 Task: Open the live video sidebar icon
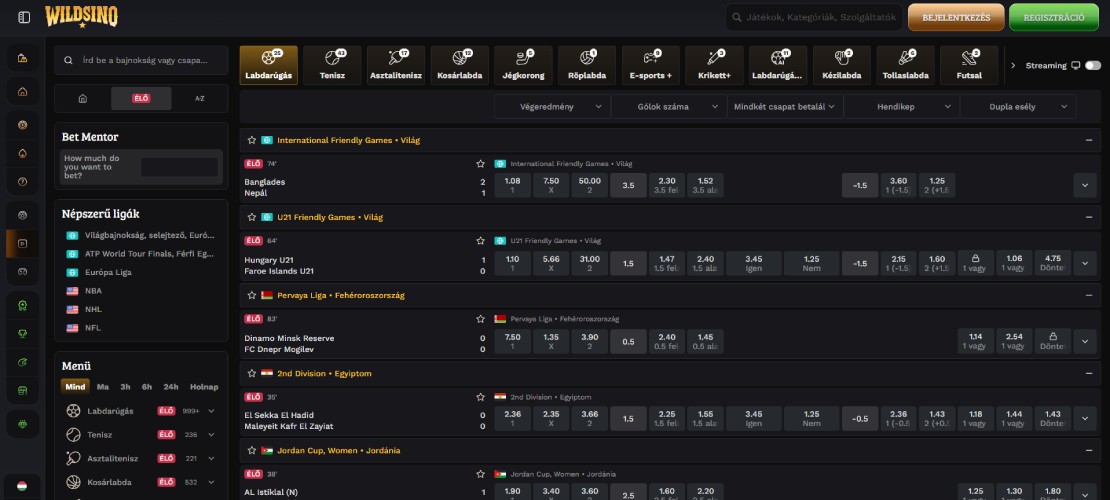[23, 244]
